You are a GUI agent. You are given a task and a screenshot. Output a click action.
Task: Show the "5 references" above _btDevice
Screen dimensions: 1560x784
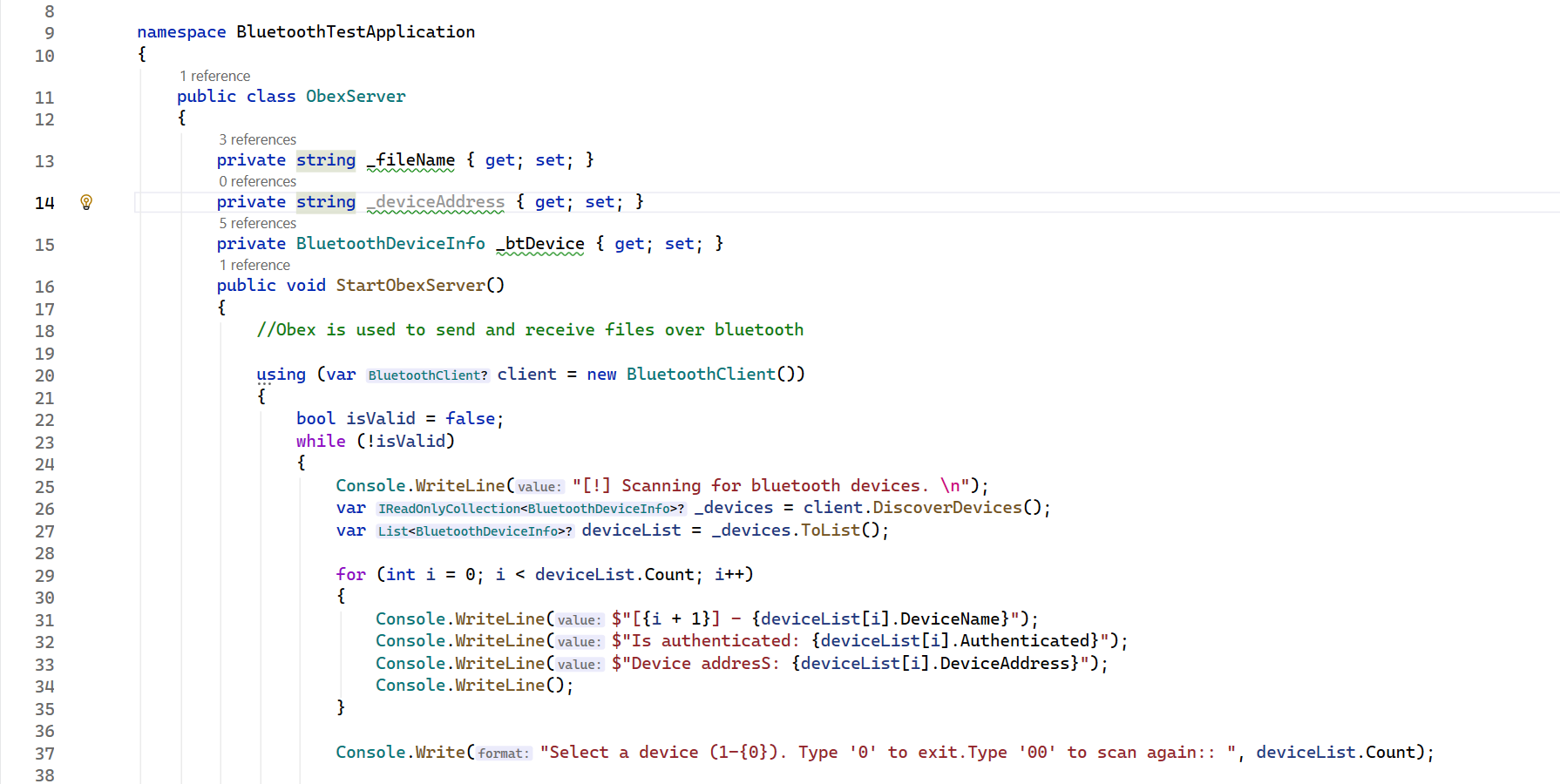coord(257,223)
